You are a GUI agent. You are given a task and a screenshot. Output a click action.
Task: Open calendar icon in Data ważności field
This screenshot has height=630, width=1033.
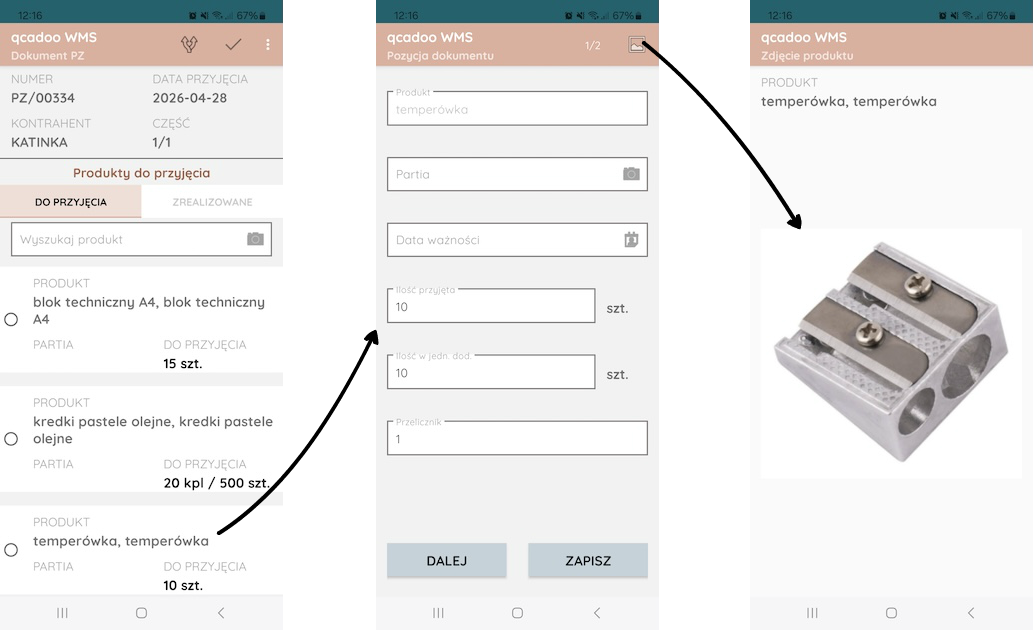click(631, 239)
